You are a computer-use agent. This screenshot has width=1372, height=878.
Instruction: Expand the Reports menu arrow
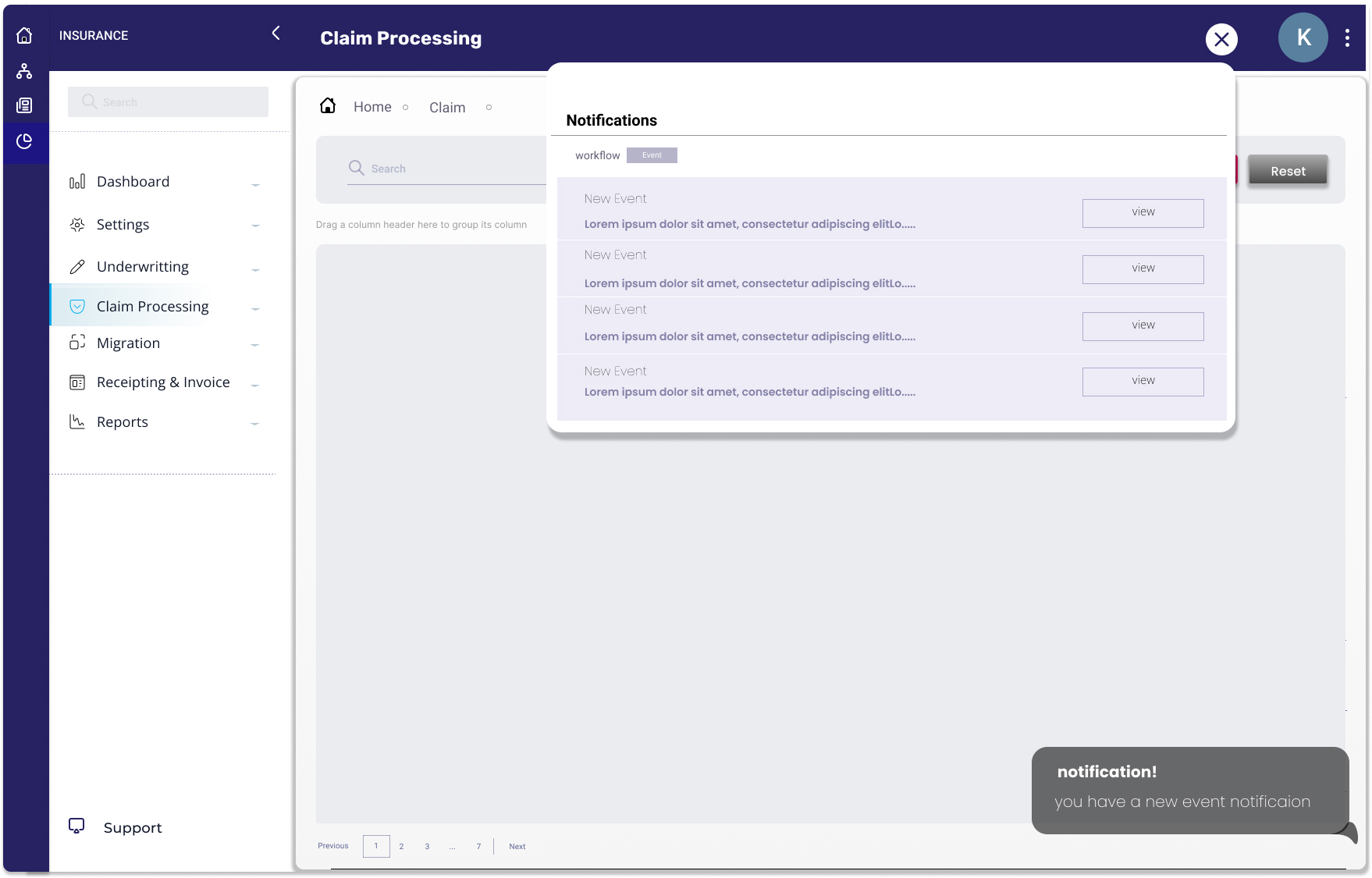[x=255, y=424]
